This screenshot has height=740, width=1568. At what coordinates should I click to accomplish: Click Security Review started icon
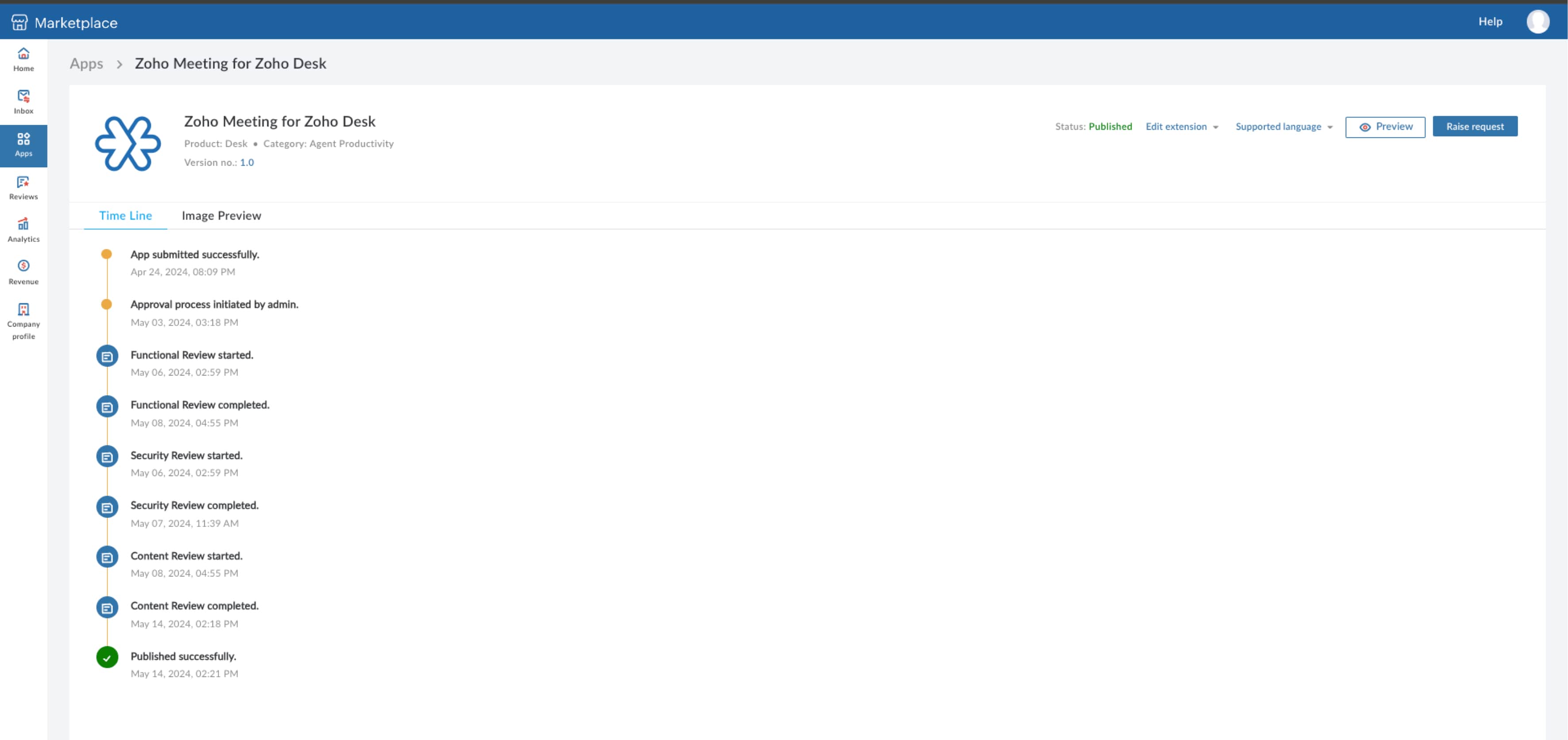click(107, 457)
